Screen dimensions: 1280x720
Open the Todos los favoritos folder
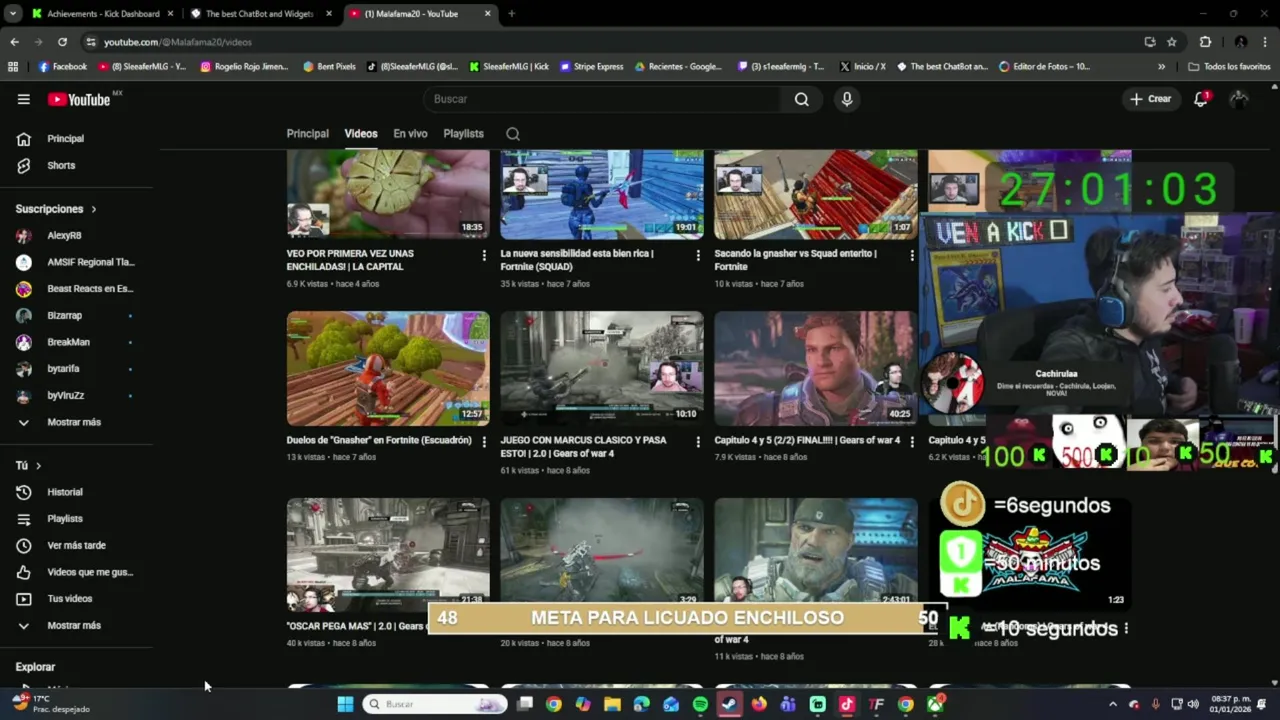[1229, 67]
